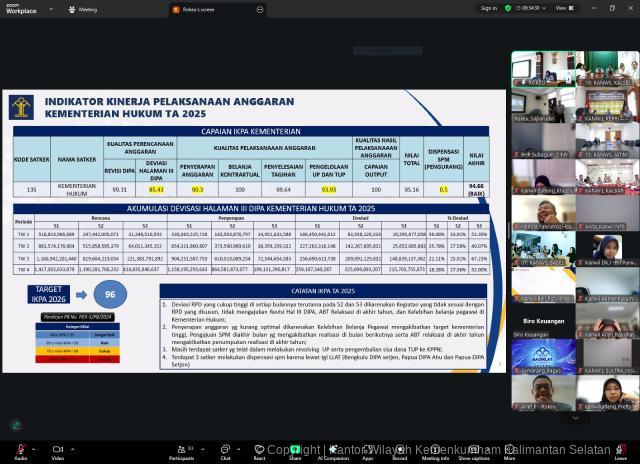This screenshot has height=464, width=640.
Task: Click the red Leave button
Action: point(620,450)
